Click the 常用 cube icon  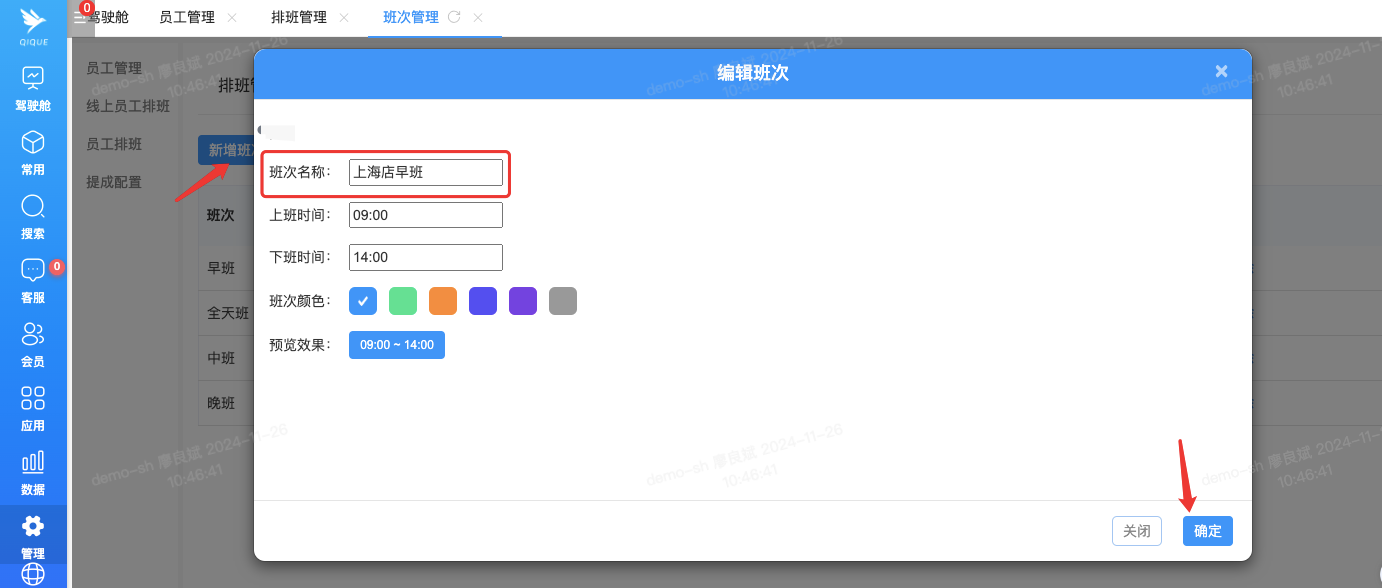(x=33, y=142)
